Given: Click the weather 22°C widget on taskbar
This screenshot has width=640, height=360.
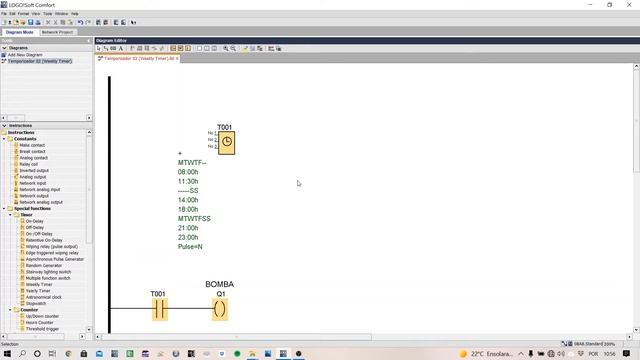Looking at the screenshot, I should tap(486, 353).
